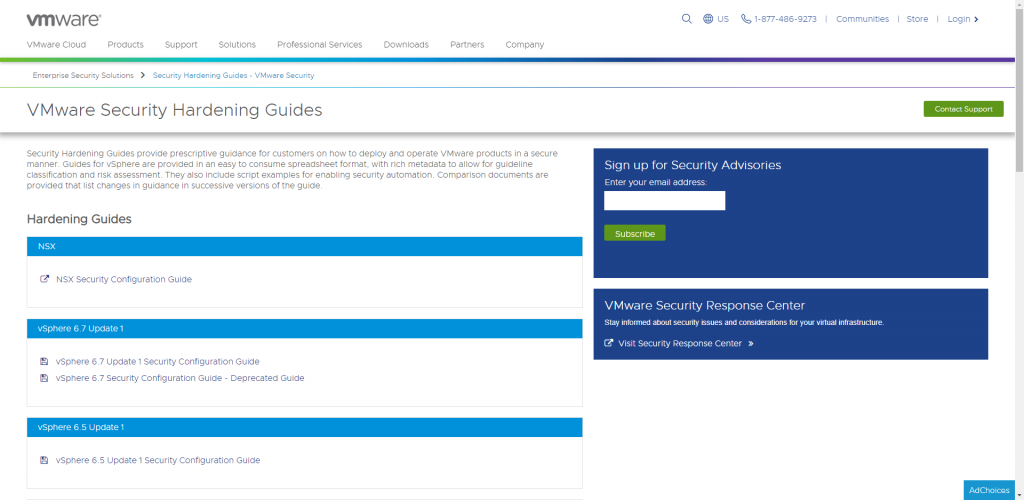This screenshot has height=500, width=1024.
Task: Click external icon beside Visit Security Response Center
Action: (609, 343)
